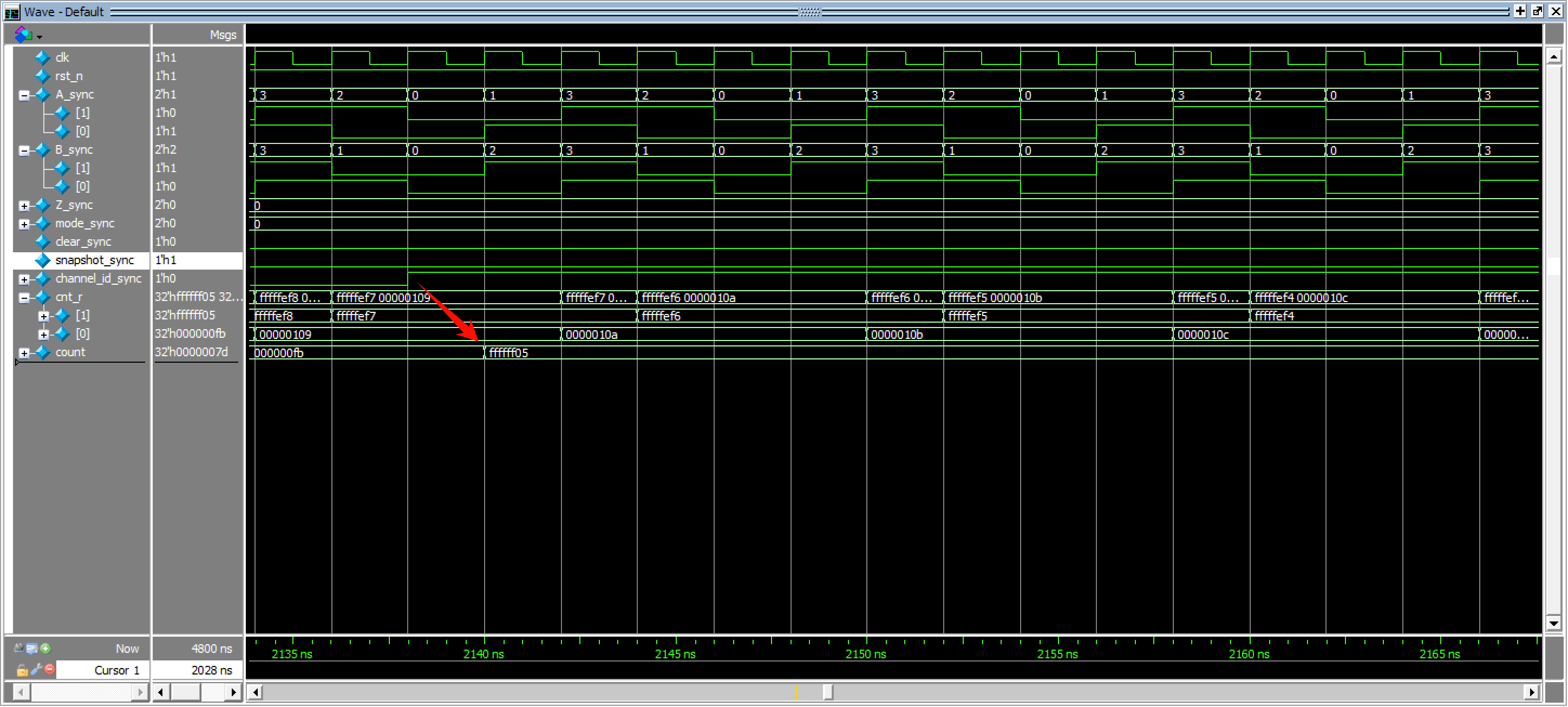This screenshot has width=1568, height=707.
Task: Collapse the B_sync signal group
Action: coord(24,151)
